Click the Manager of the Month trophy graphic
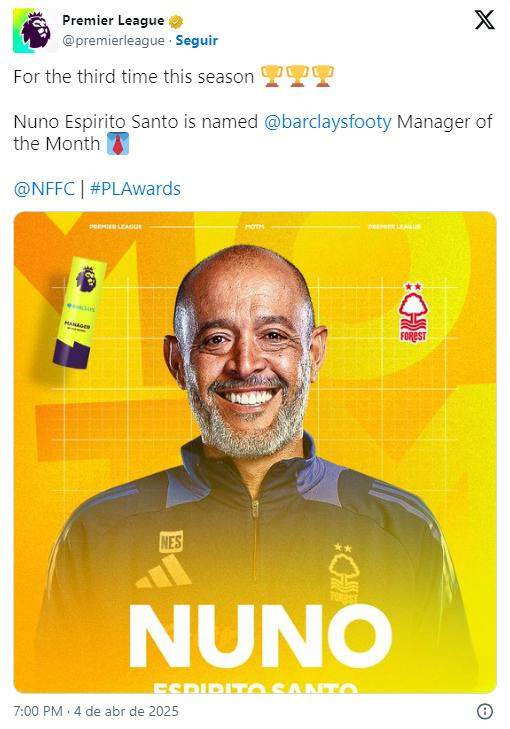510x729 pixels. coord(79,312)
